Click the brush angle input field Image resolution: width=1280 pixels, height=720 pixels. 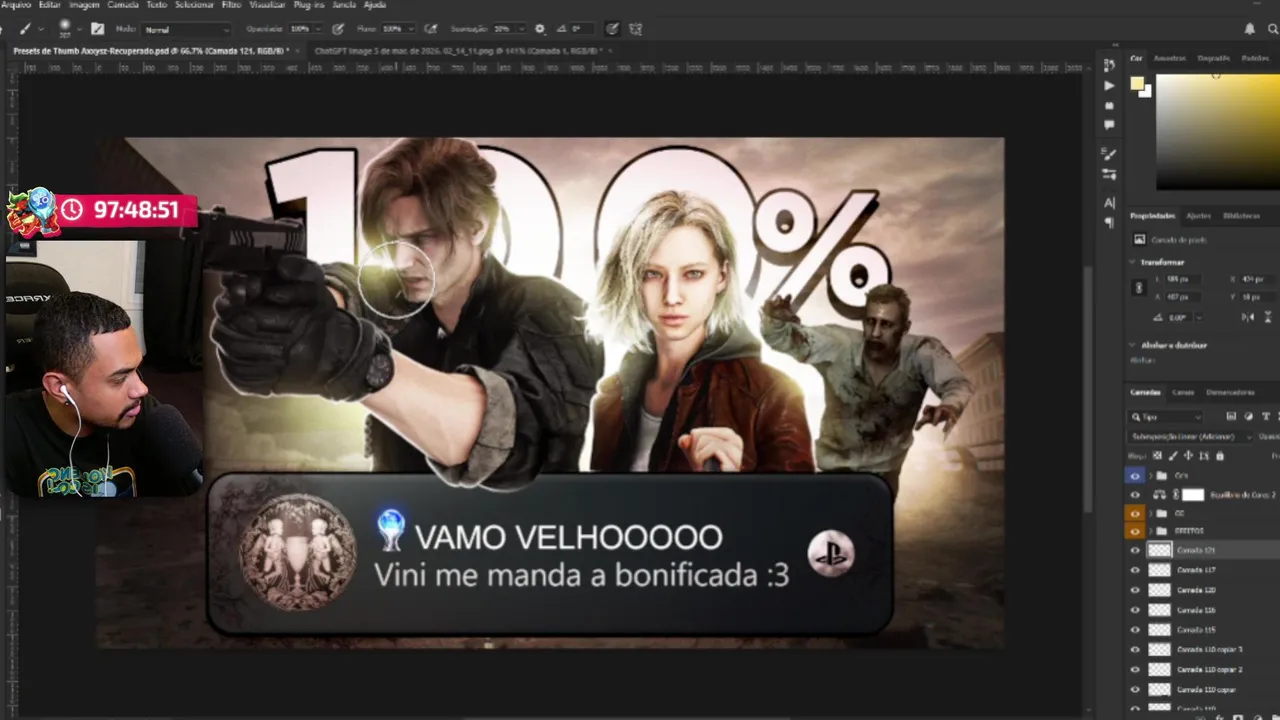point(581,29)
